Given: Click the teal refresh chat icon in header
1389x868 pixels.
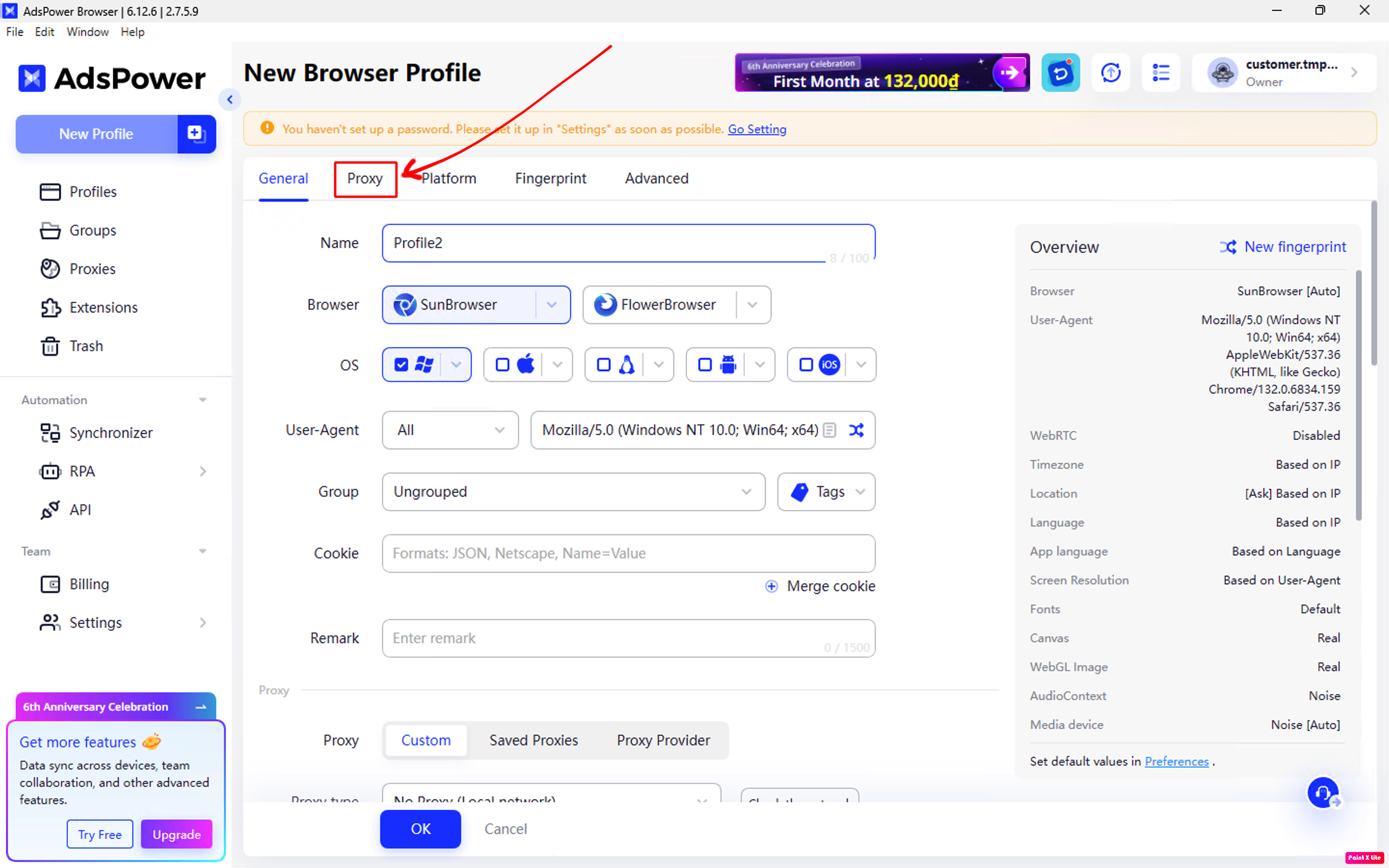Looking at the screenshot, I should (1061, 73).
